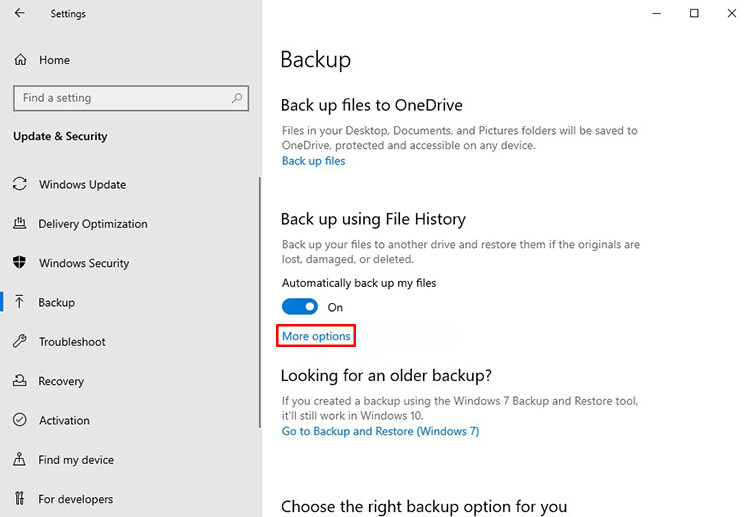
Task: Click the Delivery Optimization icon
Action: [x=20, y=223]
